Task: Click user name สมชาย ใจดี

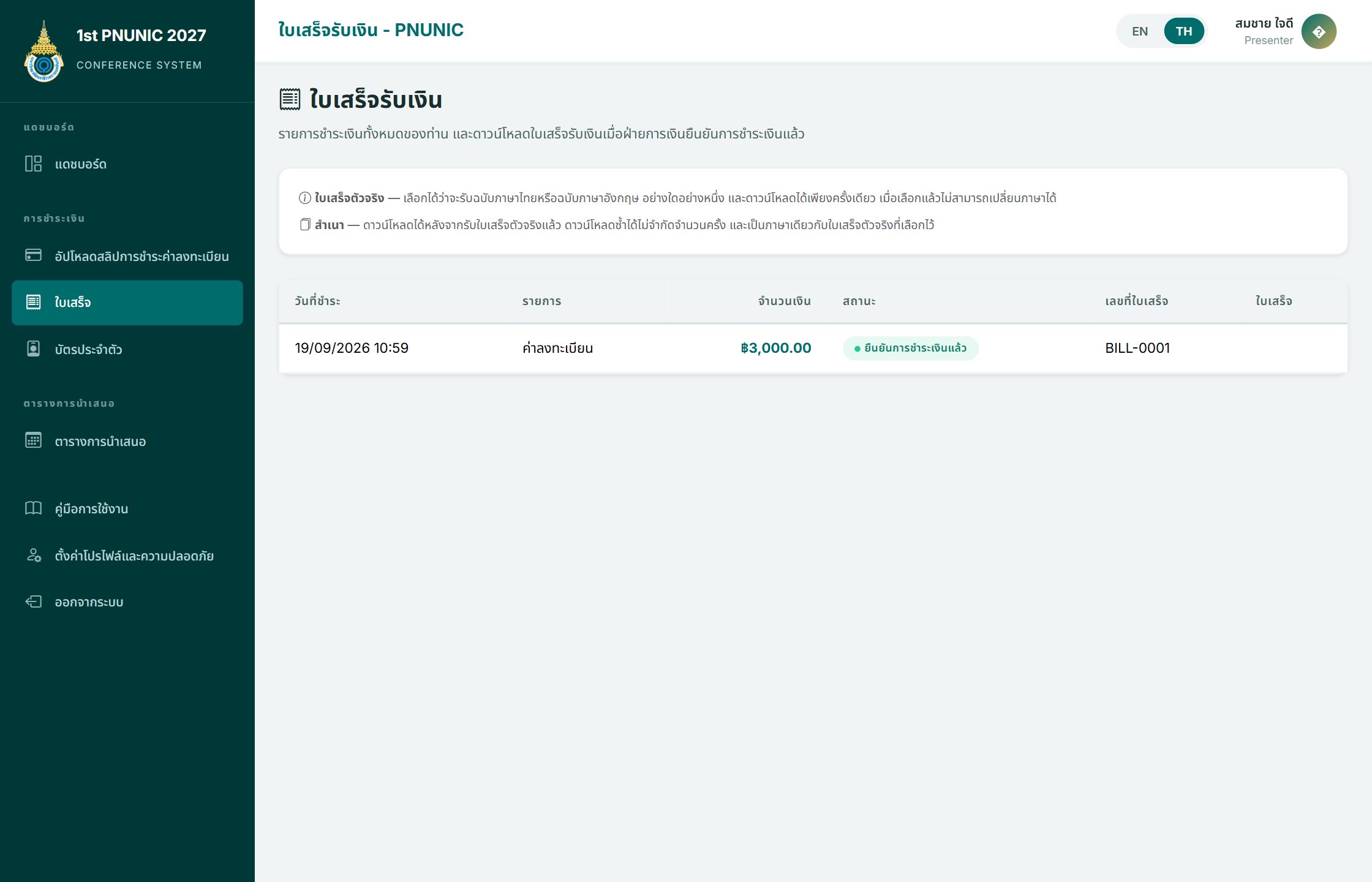Action: pyautogui.click(x=1264, y=23)
